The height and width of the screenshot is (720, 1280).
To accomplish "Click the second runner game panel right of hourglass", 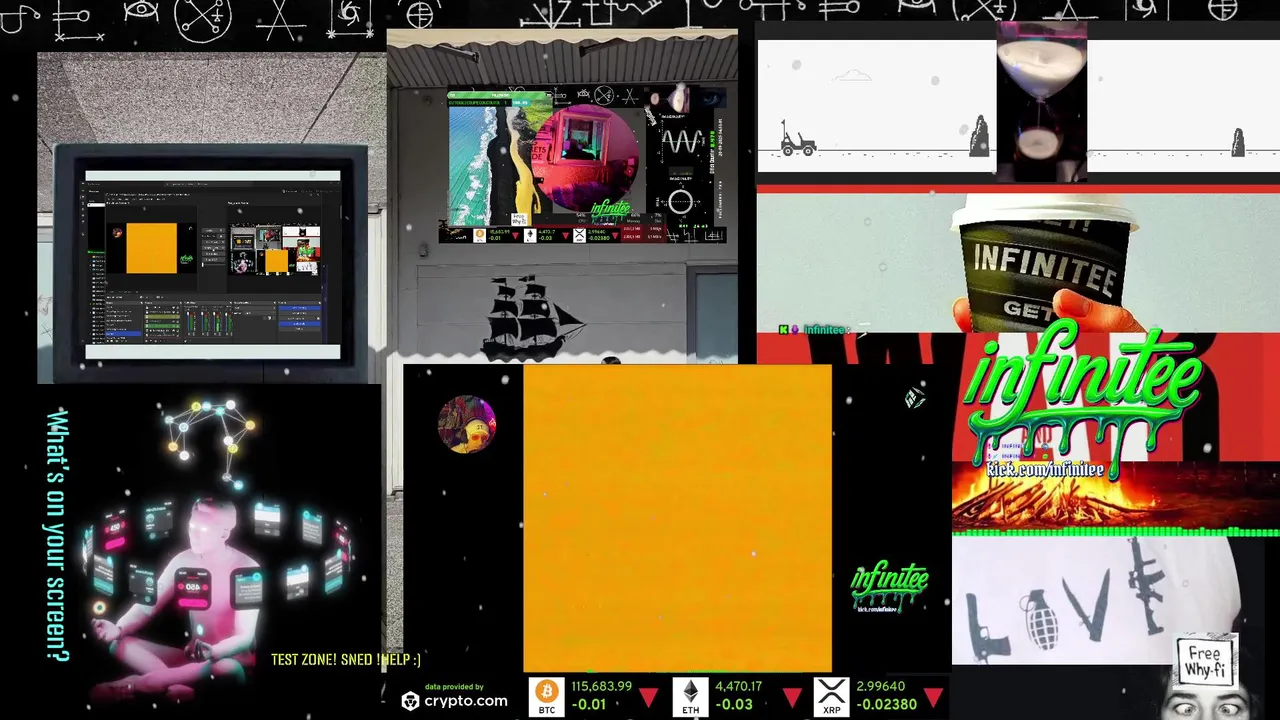I will [x=1183, y=107].
